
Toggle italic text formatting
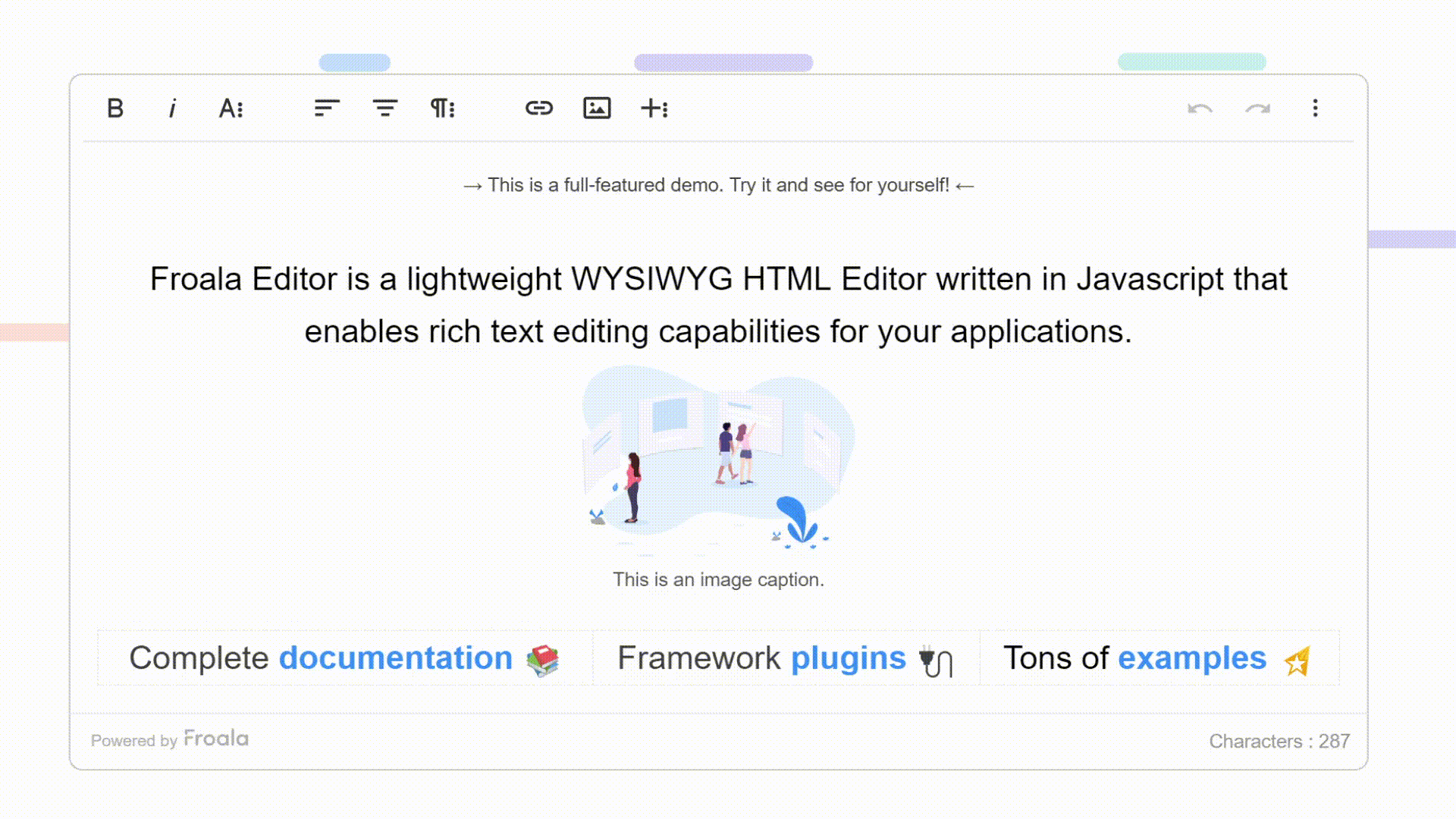(173, 108)
